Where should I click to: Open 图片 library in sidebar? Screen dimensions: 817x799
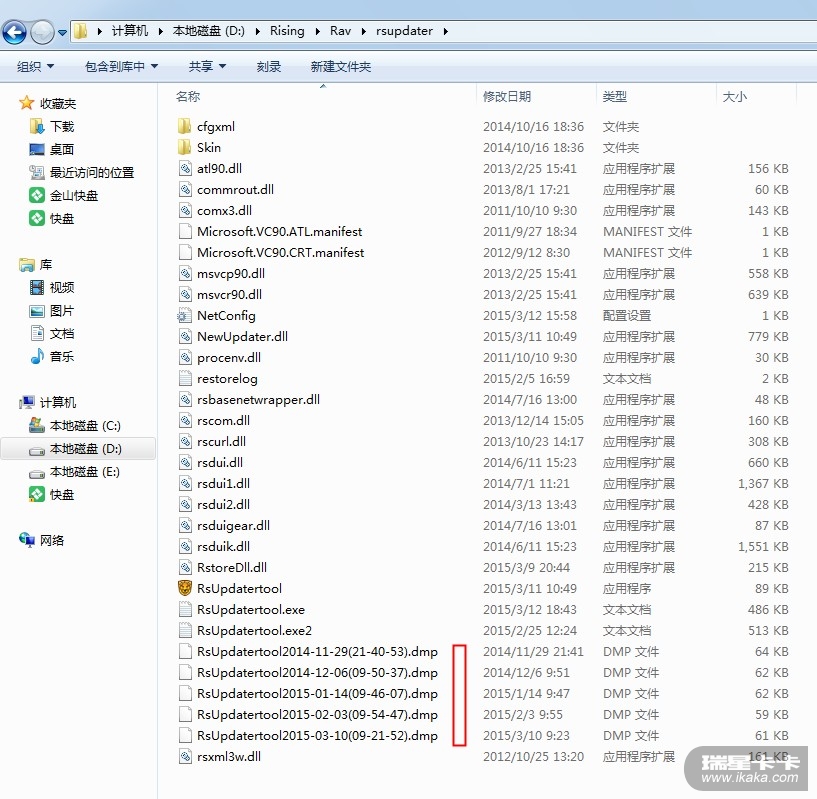click(x=52, y=311)
